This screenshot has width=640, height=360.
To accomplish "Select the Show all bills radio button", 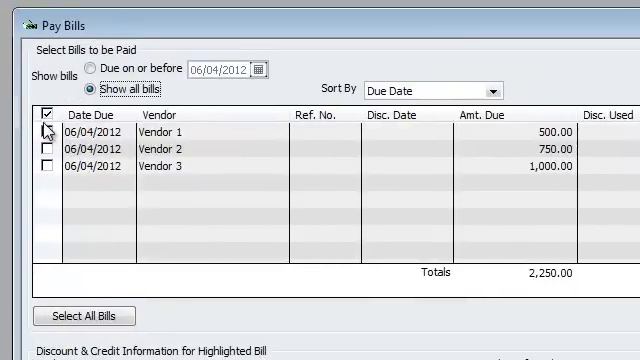I will click(x=90, y=89).
